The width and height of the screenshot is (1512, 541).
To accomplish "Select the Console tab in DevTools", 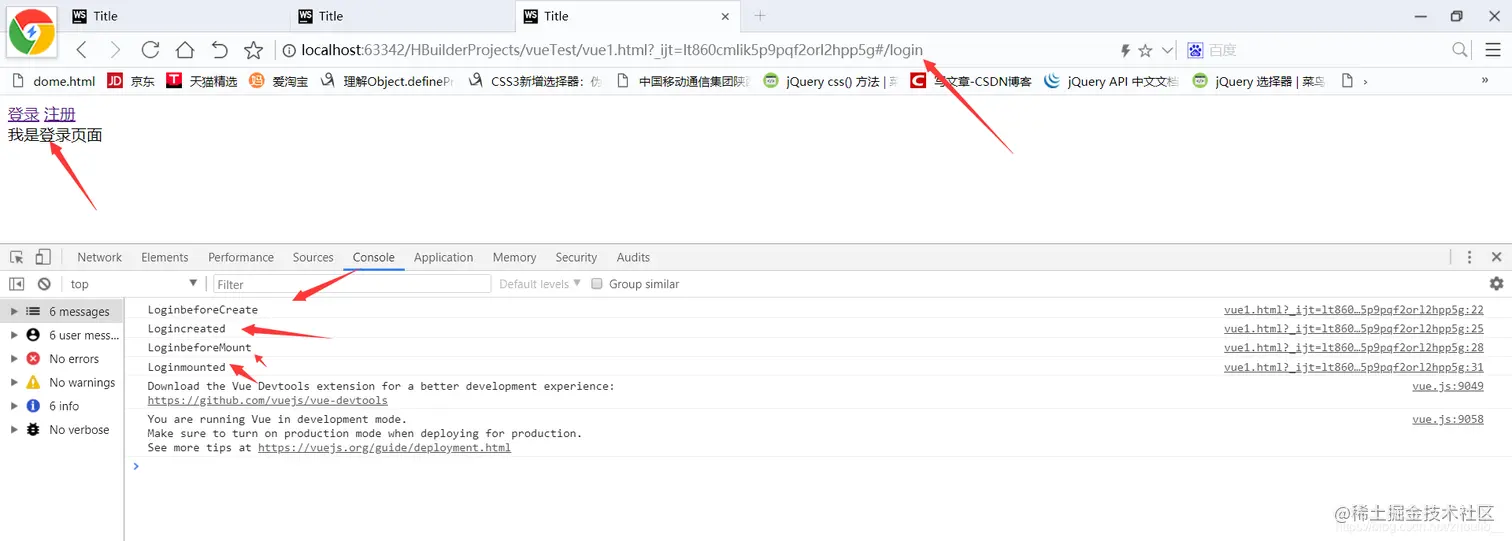I will coord(373,257).
